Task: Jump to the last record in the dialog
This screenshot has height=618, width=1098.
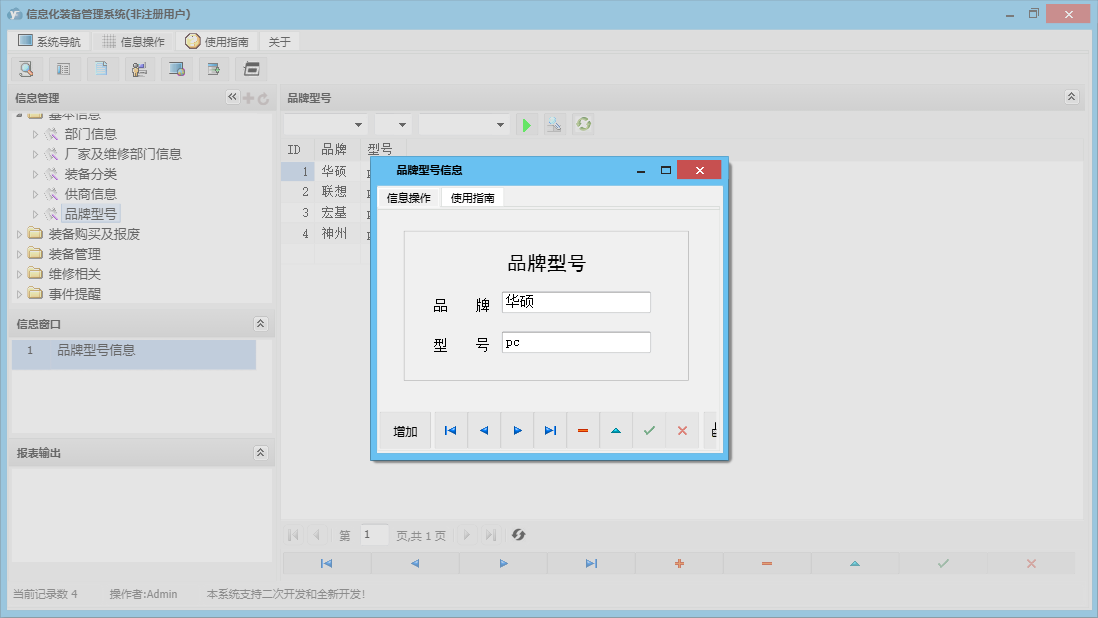Action: point(550,430)
